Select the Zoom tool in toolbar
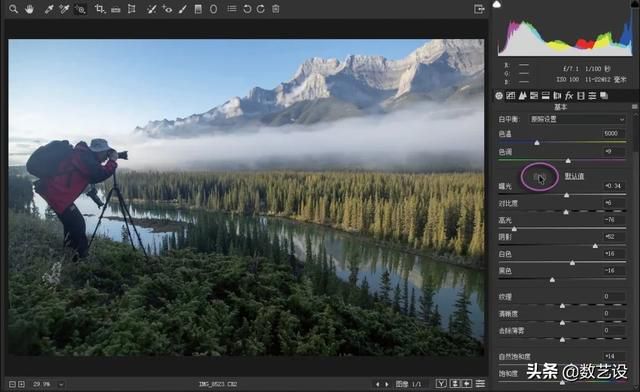 [x=13, y=9]
